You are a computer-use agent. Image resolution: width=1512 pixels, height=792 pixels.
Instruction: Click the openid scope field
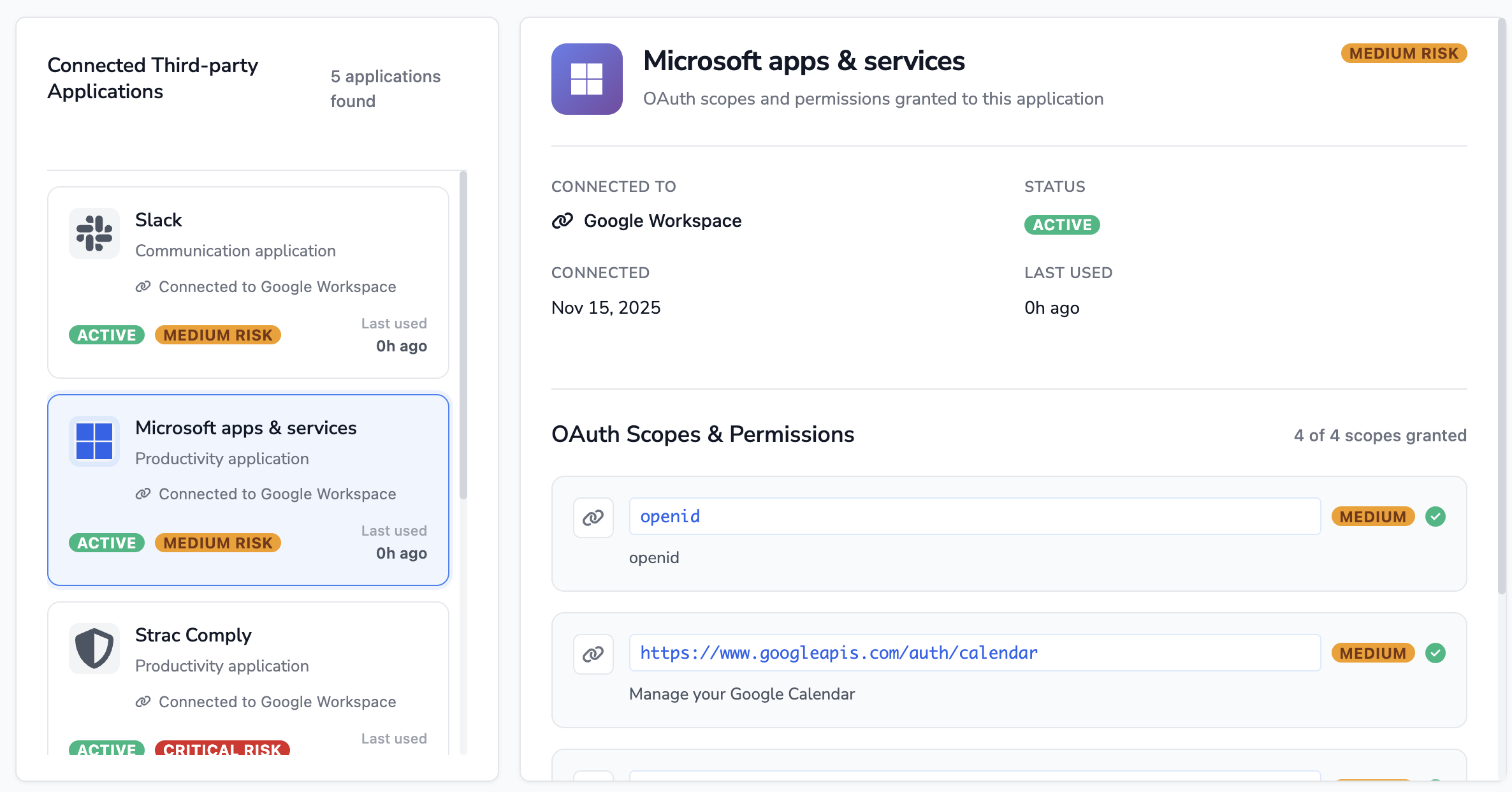pyautogui.click(x=974, y=516)
